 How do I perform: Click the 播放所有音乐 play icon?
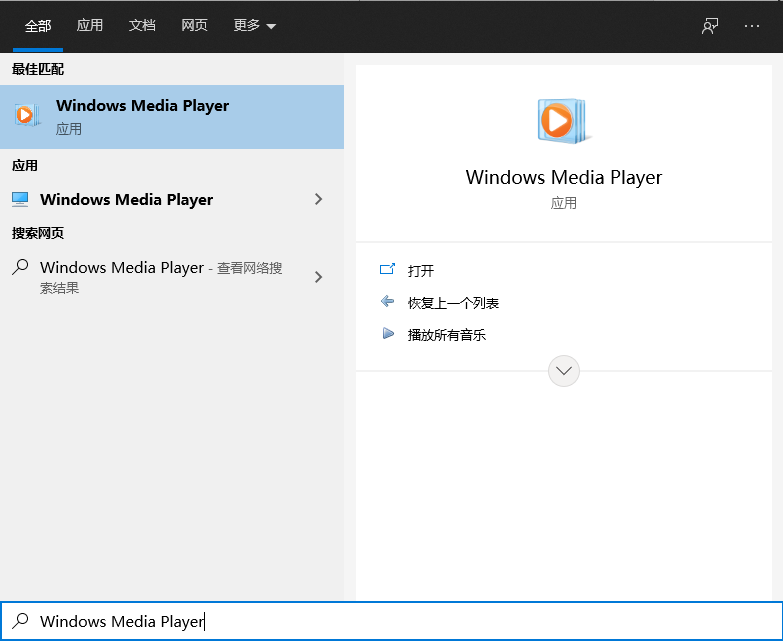click(x=388, y=333)
